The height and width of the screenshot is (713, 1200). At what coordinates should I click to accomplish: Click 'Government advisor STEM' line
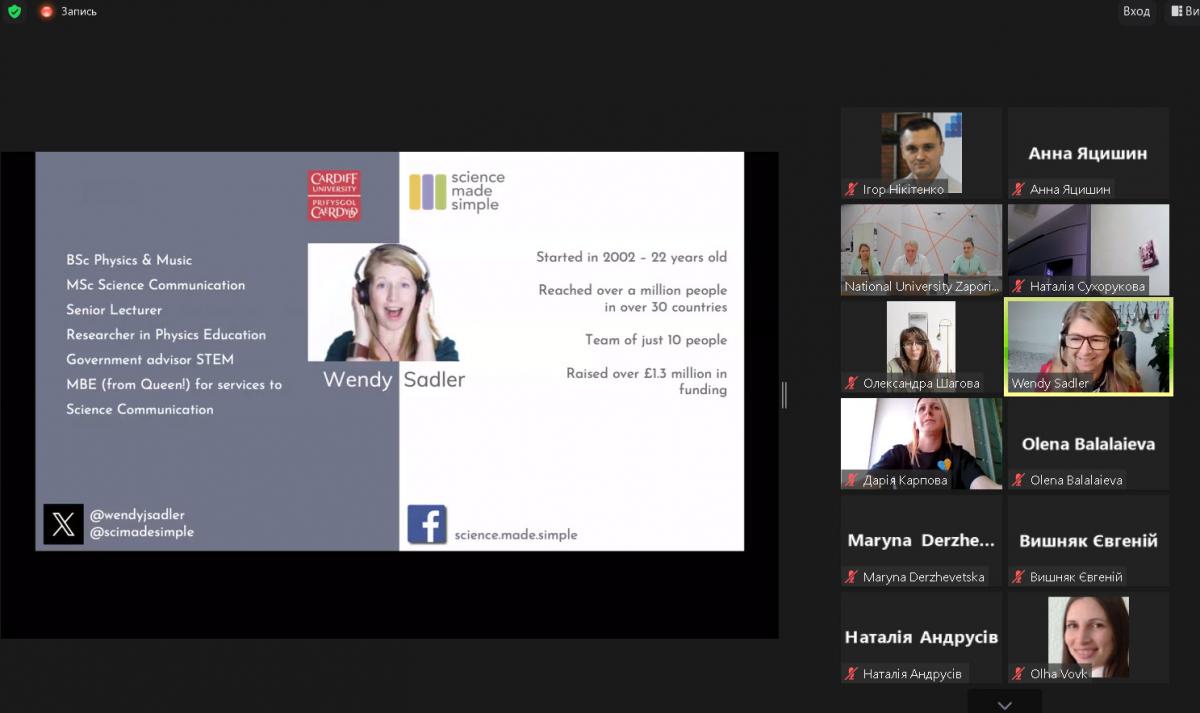149,360
